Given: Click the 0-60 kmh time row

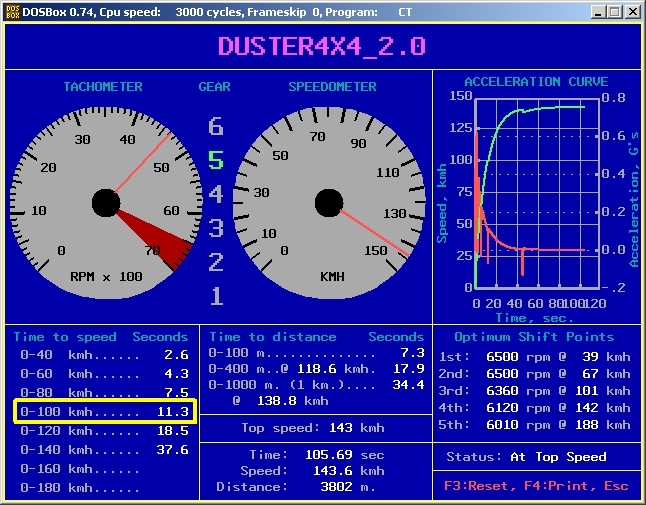Looking at the screenshot, I should coord(105,374).
